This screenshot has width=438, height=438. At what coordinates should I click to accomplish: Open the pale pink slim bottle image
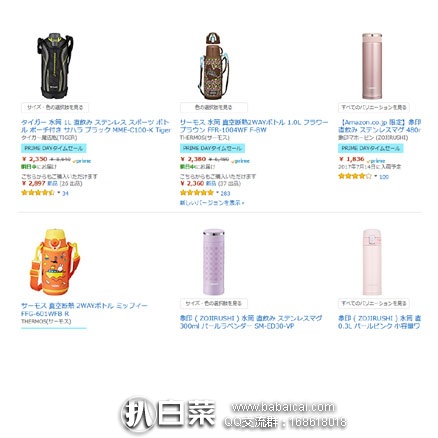pos(372,262)
